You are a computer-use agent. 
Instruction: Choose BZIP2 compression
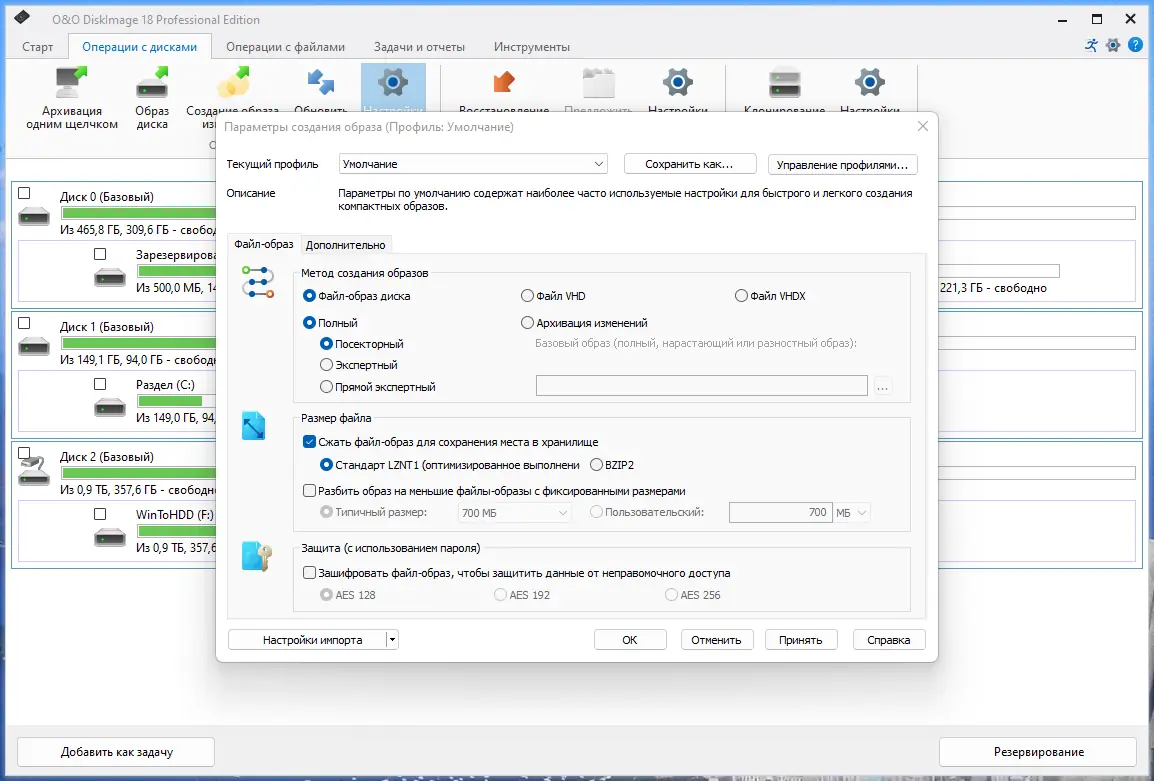coord(596,465)
